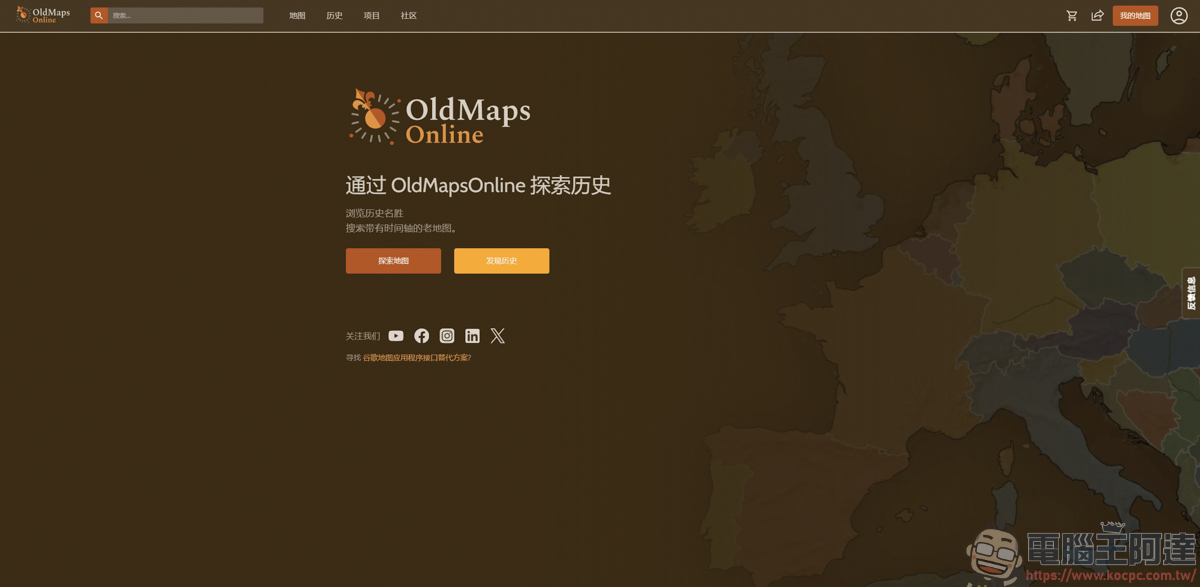Screen dimensions: 1200x587
Task: Open the feedback side tab on right edge
Action: 1191,293
